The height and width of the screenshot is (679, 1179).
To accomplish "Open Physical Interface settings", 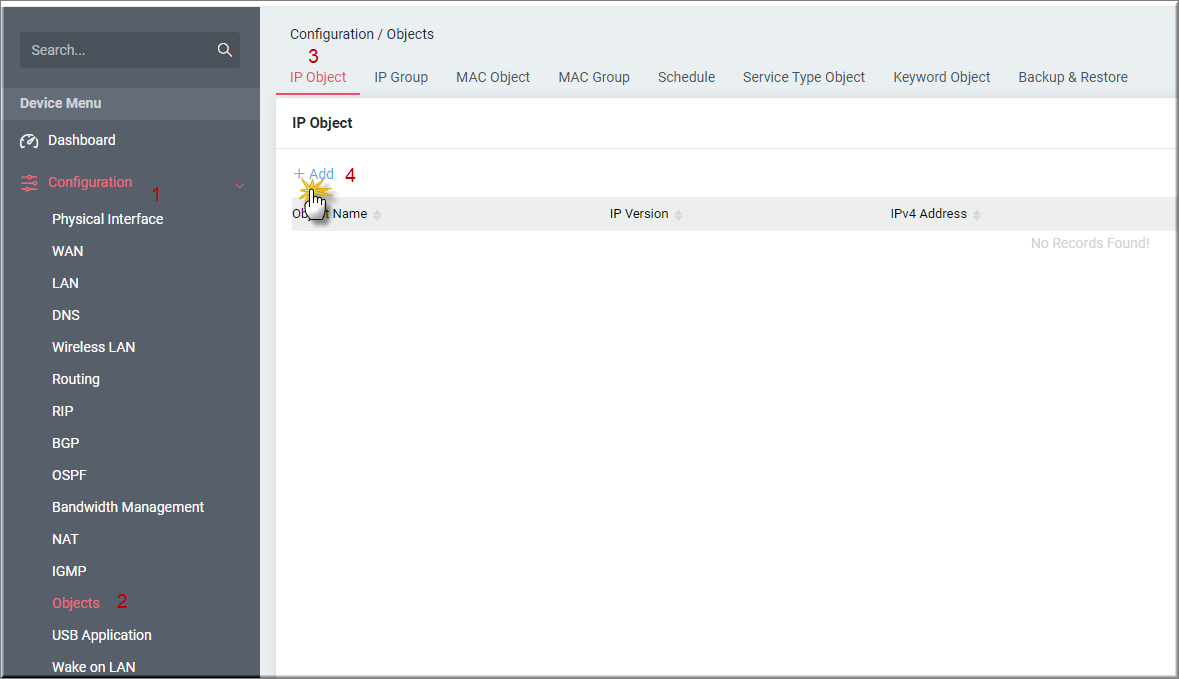I will point(108,219).
